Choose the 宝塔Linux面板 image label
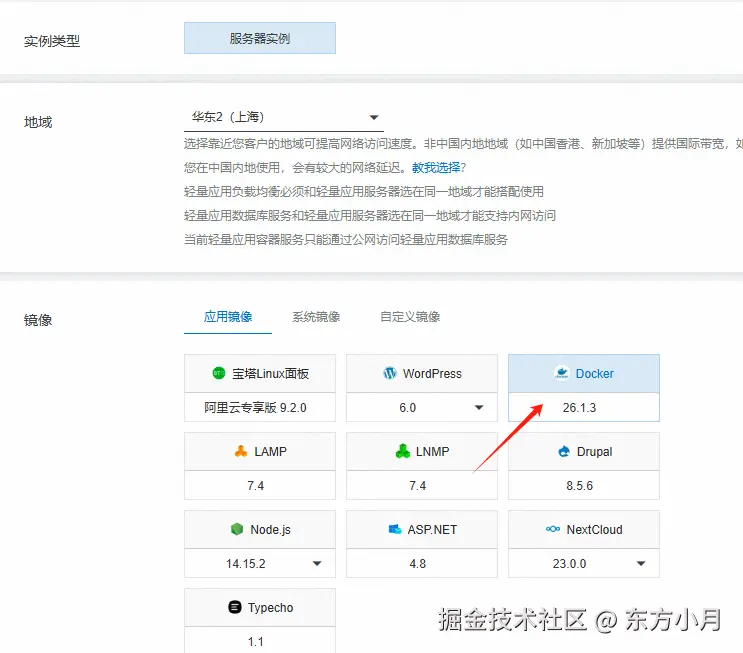743x653 pixels. (270, 373)
